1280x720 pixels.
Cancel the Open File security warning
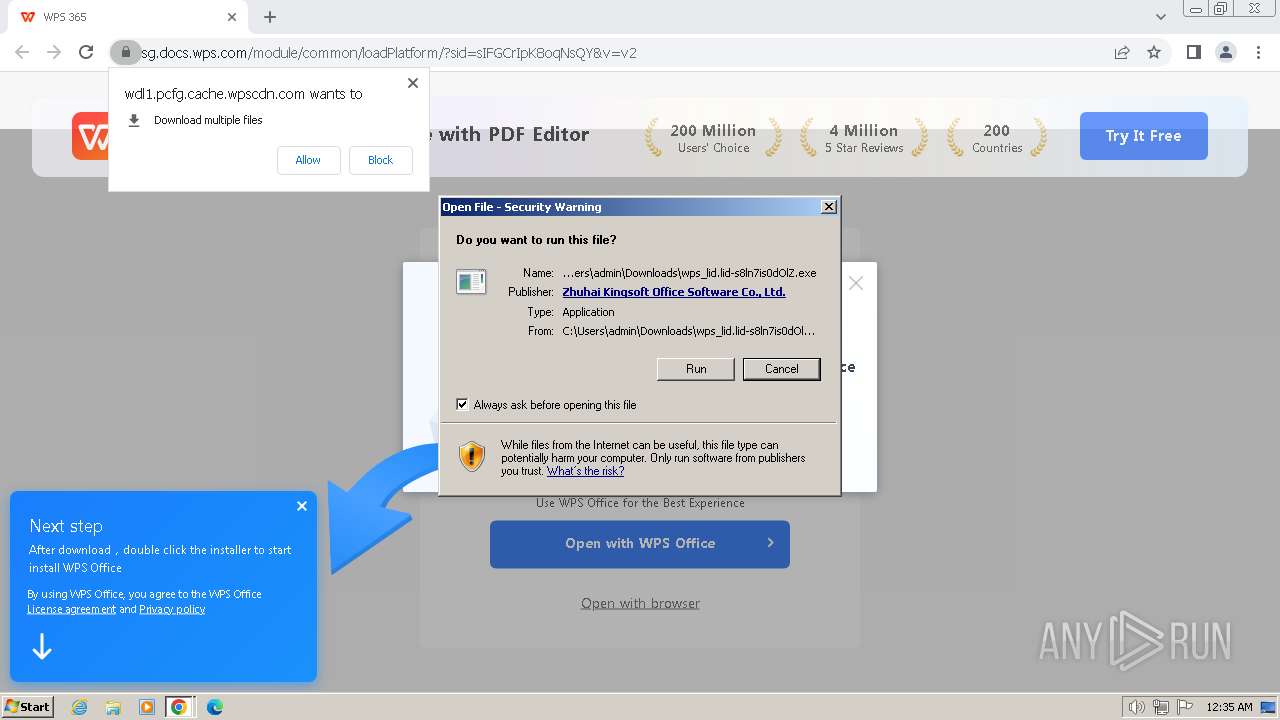pos(781,369)
